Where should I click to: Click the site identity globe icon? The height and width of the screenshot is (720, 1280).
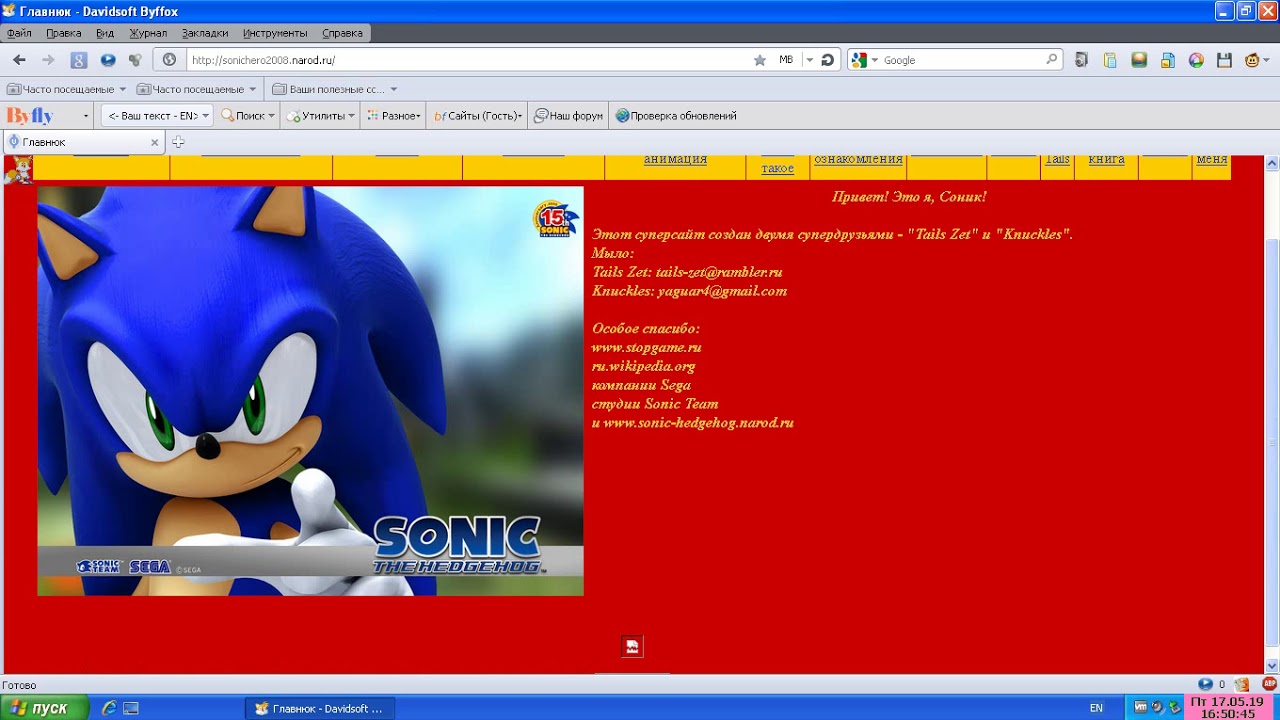(169, 60)
